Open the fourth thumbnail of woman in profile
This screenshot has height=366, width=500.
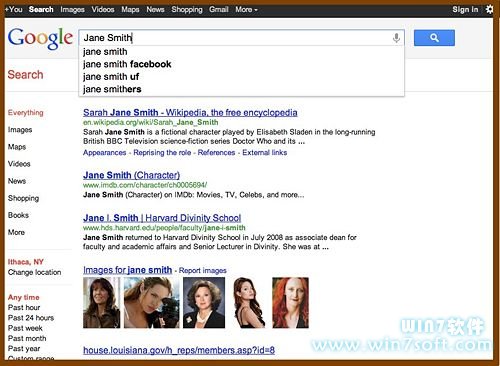(249, 303)
